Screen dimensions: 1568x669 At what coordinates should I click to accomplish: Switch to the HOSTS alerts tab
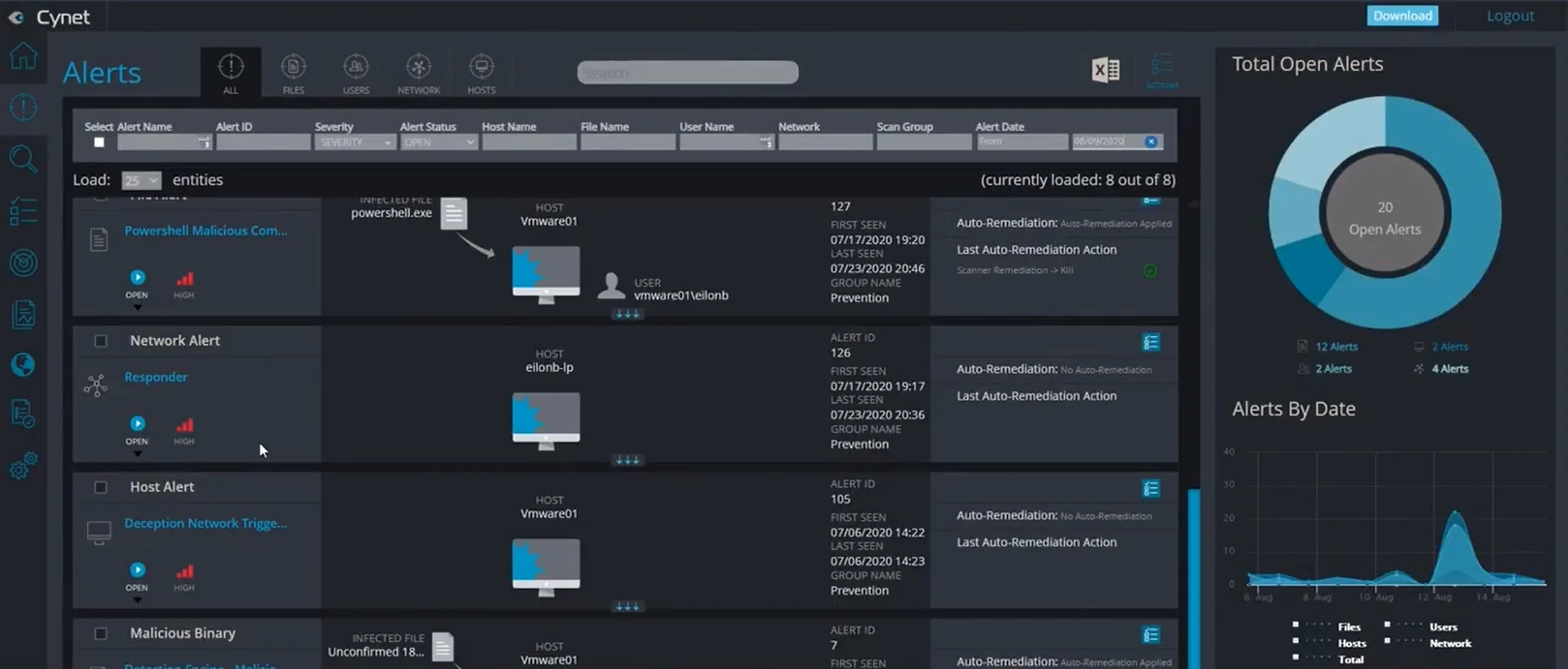pos(481,73)
